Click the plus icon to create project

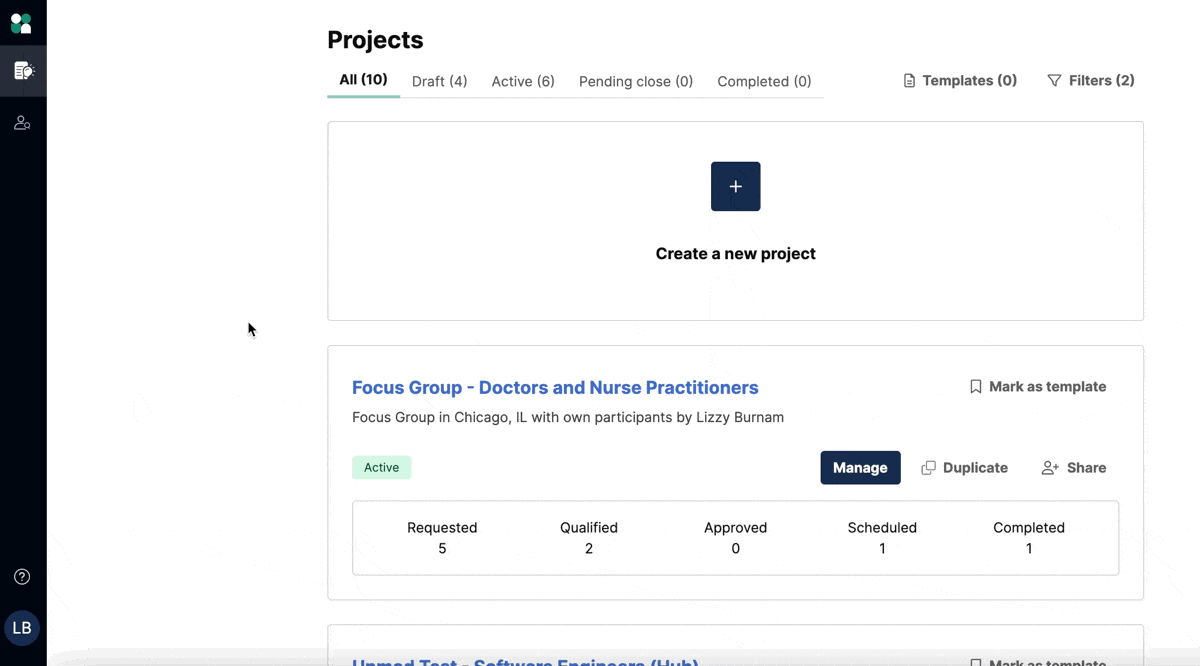pyautogui.click(x=735, y=187)
